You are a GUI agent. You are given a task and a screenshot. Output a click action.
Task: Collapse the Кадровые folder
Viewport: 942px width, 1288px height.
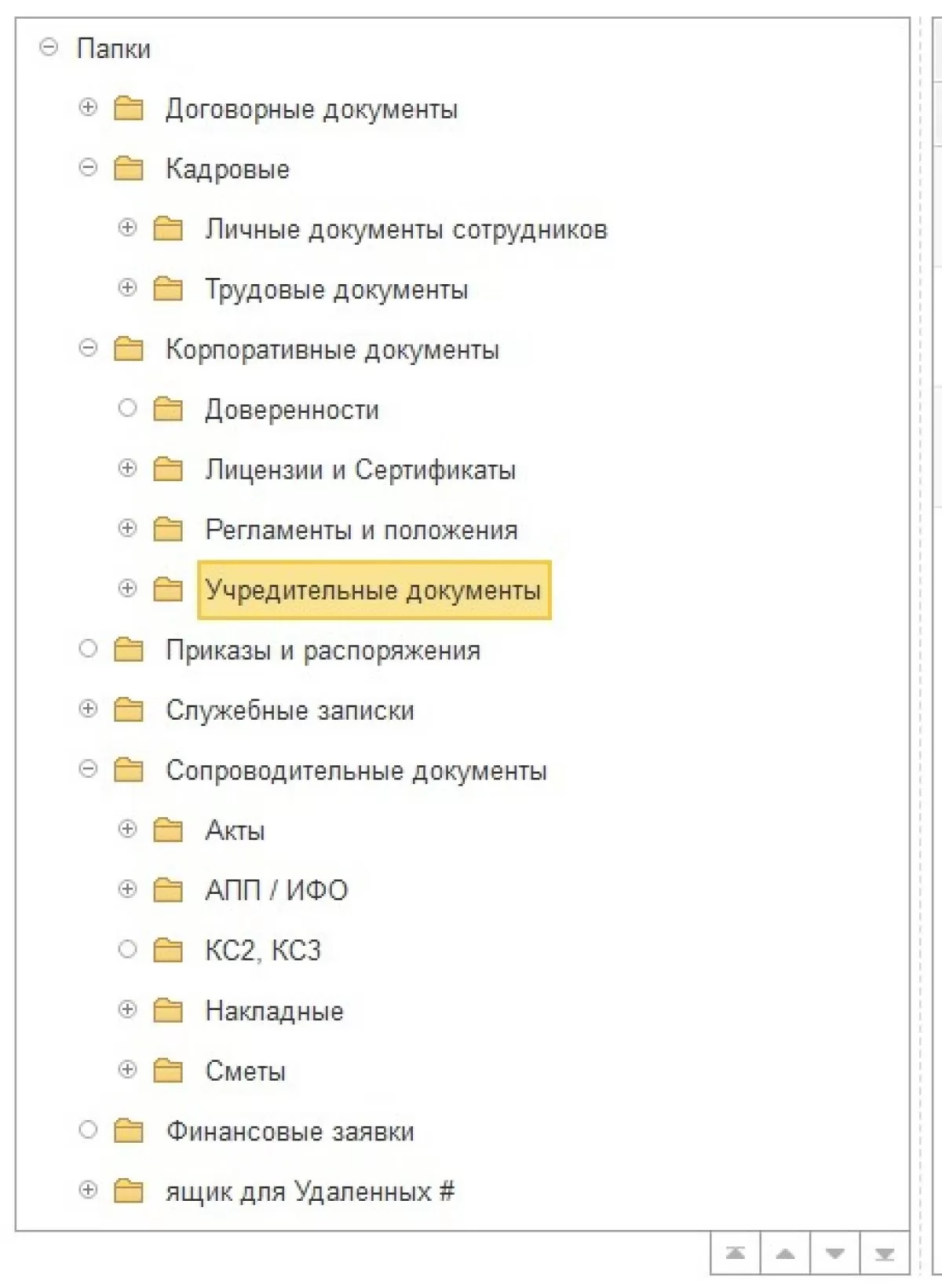pos(88,168)
